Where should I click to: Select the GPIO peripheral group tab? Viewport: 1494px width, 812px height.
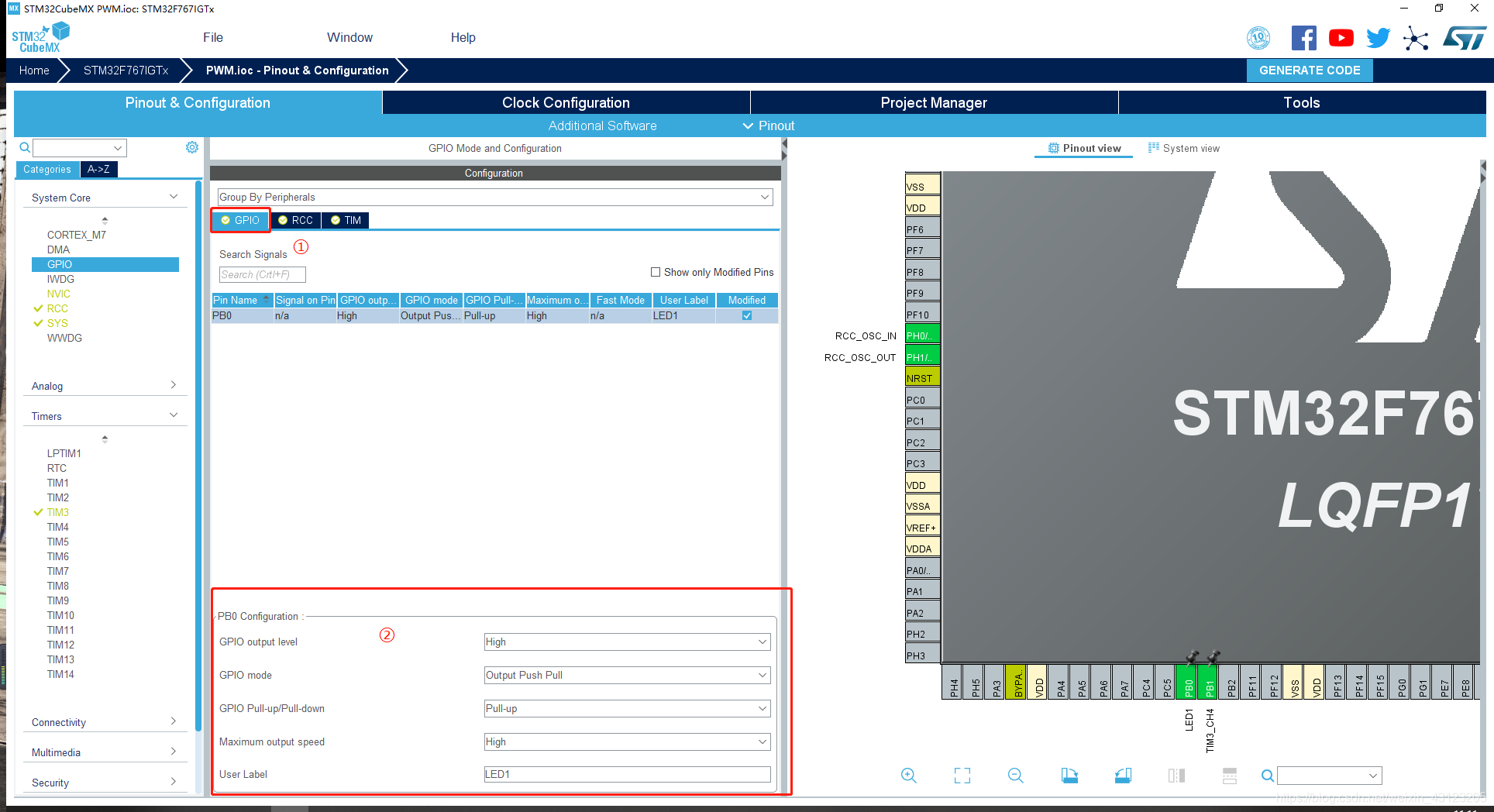coord(240,220)
